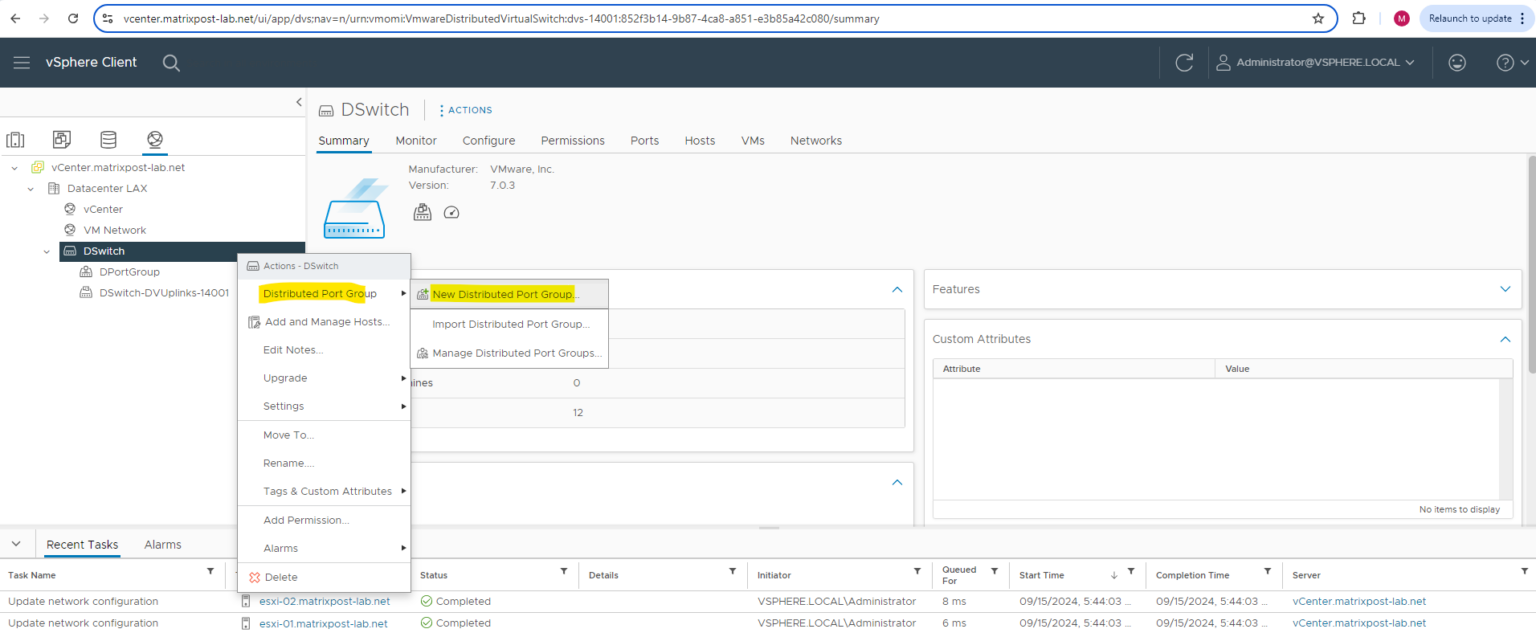
Task: Switch to the Monitor tab
Action: click(415, 140)
